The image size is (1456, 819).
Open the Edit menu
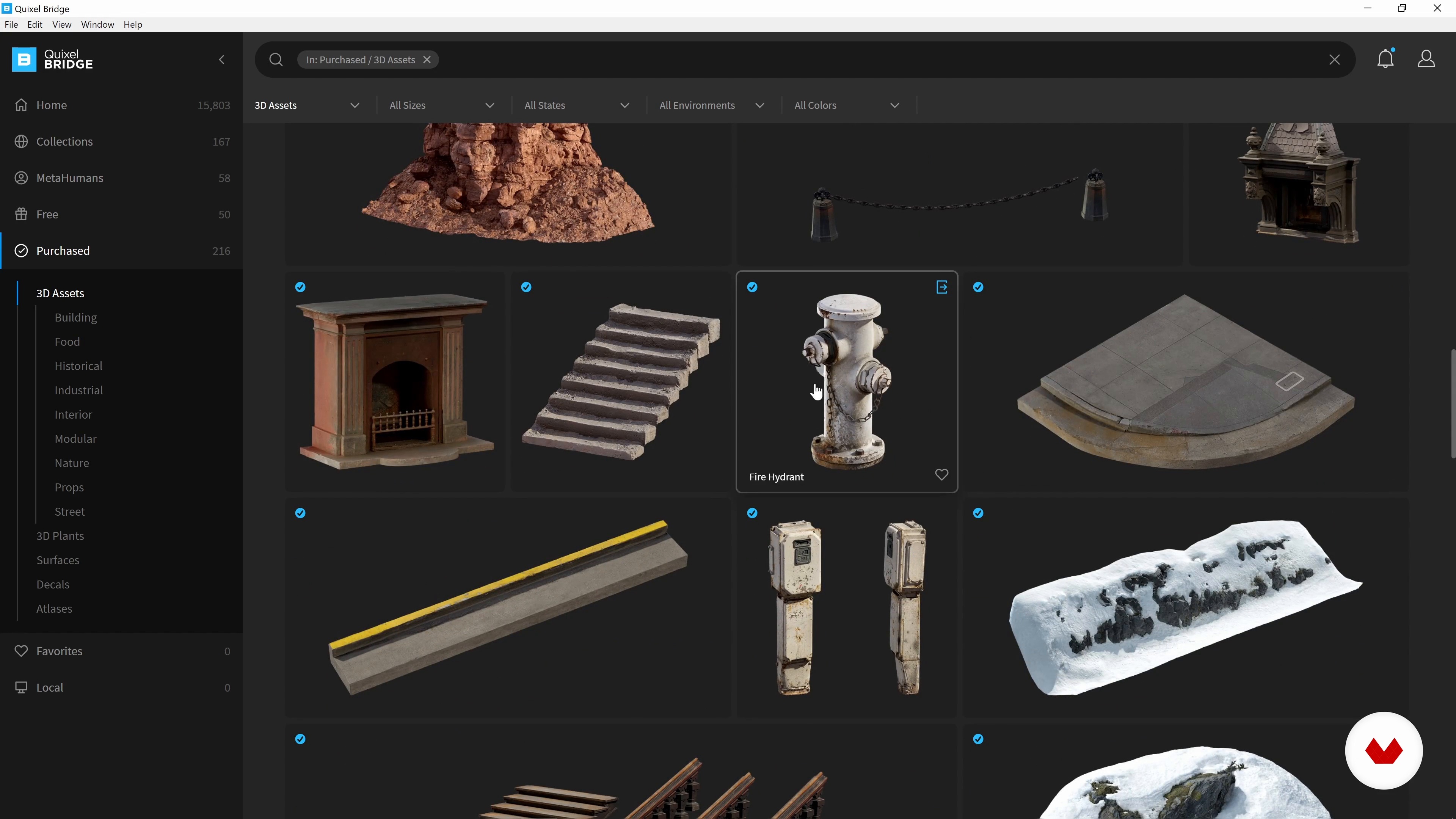click(x=35, y=24)
